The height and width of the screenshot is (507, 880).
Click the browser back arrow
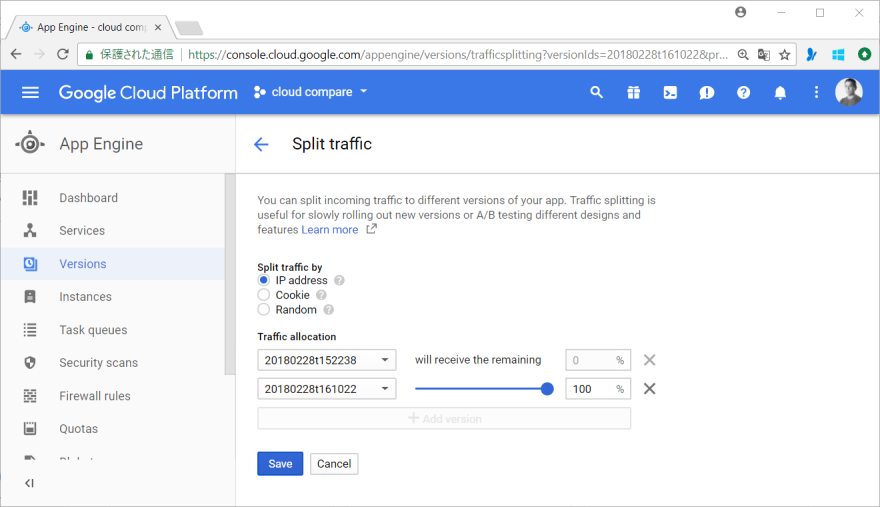click(x=16, y=54)
